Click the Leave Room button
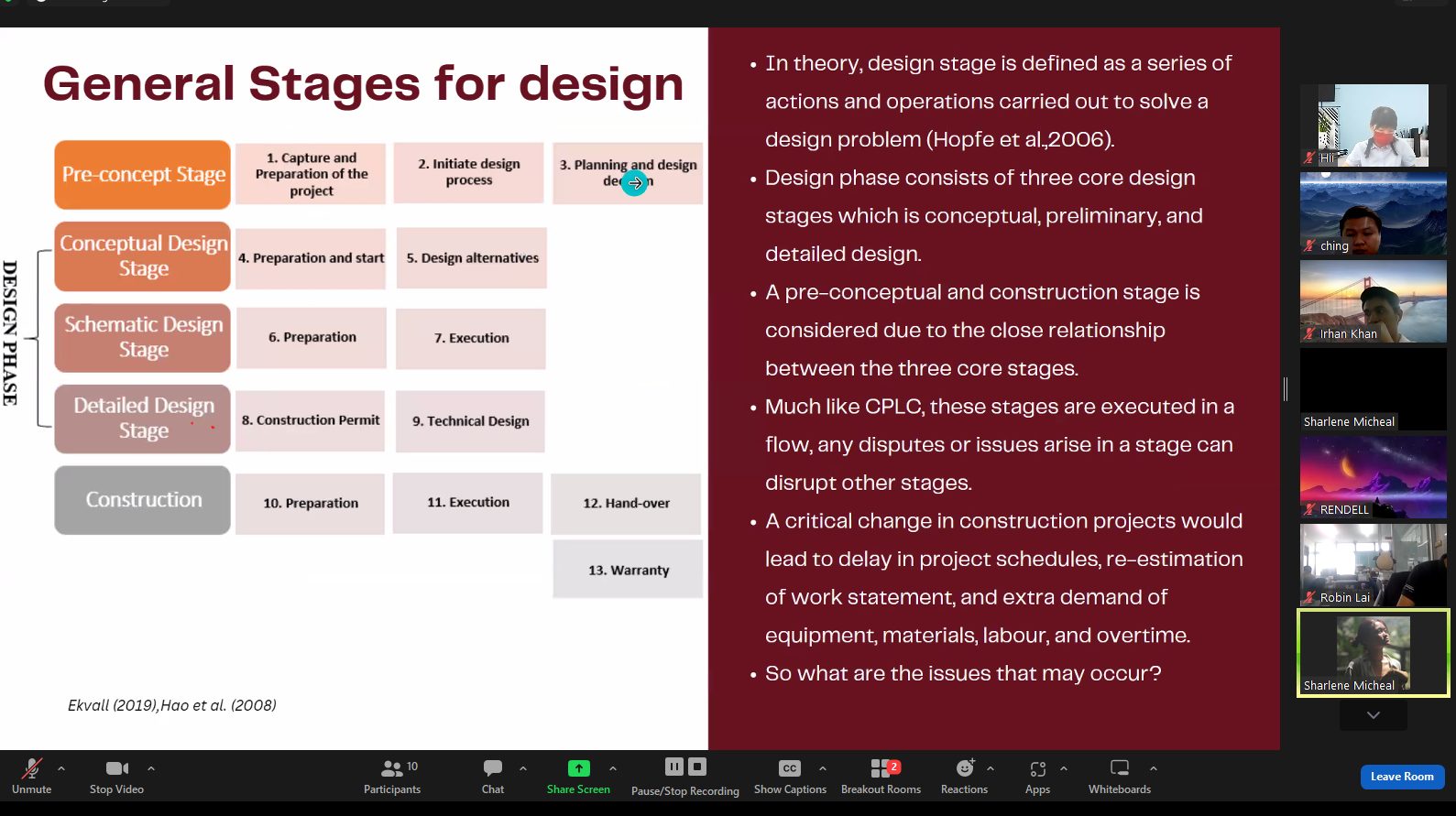The width and height of the screenshot is (1456, 816). (x=1402, y=777)
